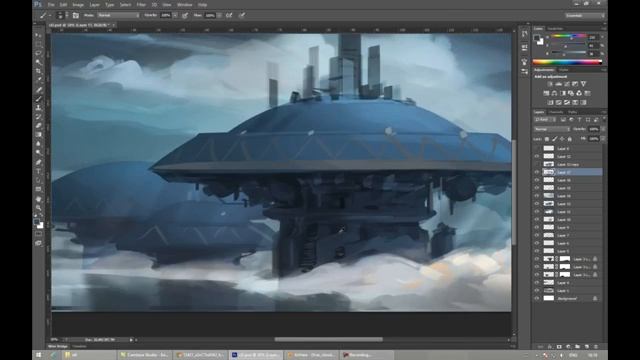
Task: Switch to the Styles tab
Action: coord(563,70)
